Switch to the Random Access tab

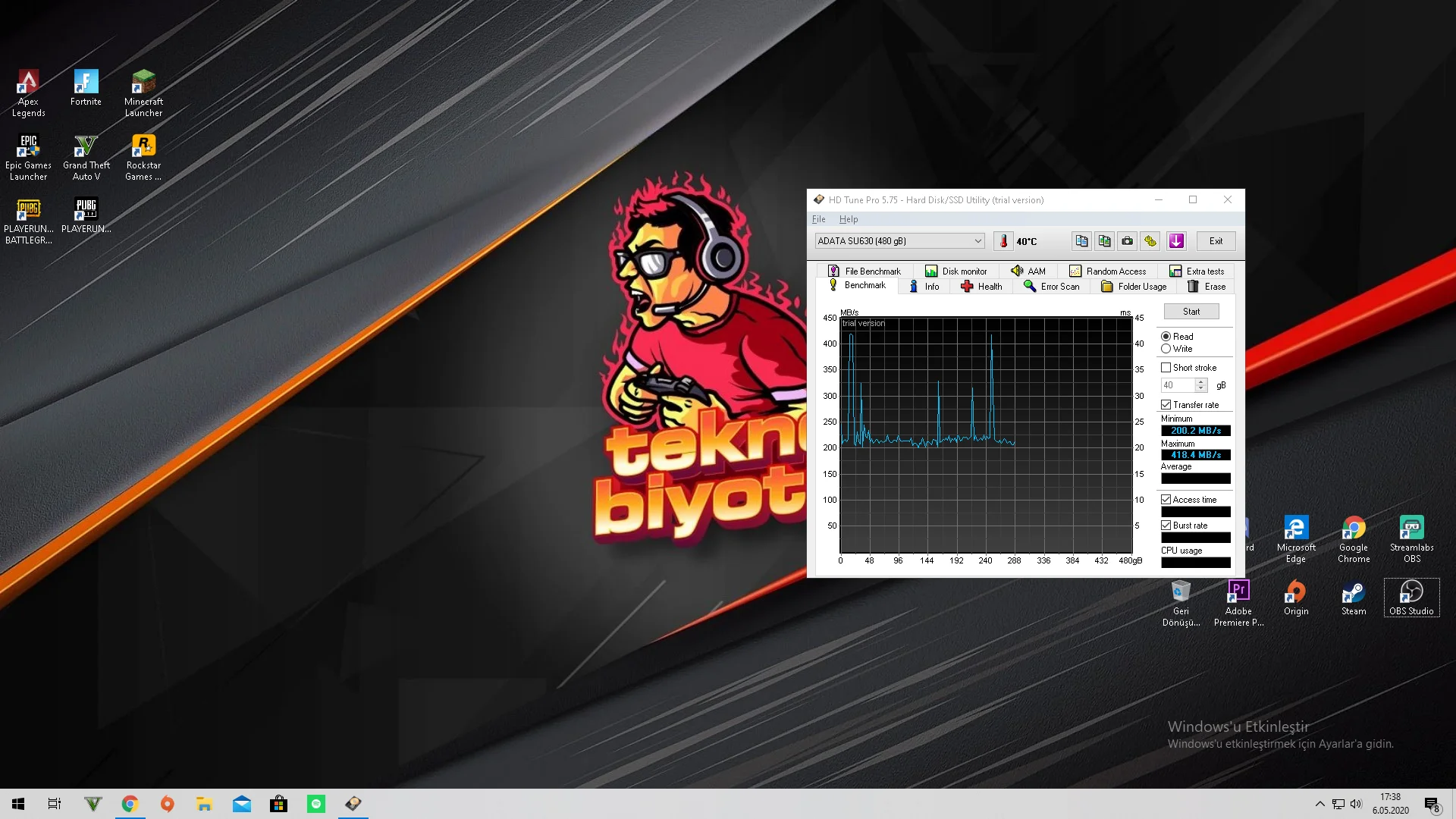tap(1107, 271)
